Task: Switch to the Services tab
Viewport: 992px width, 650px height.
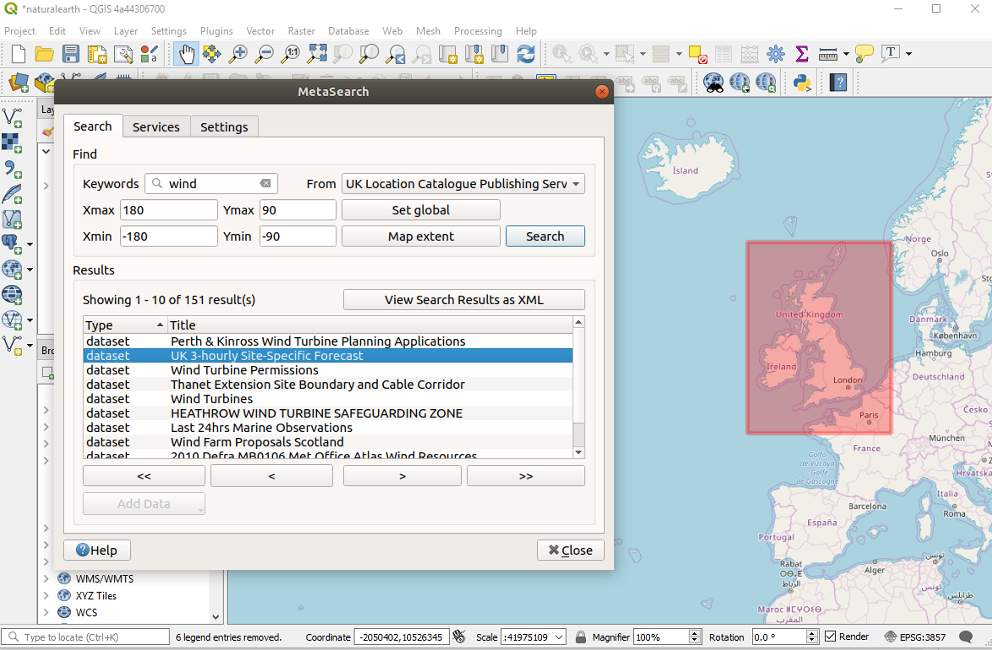Action: coord(156,126)
